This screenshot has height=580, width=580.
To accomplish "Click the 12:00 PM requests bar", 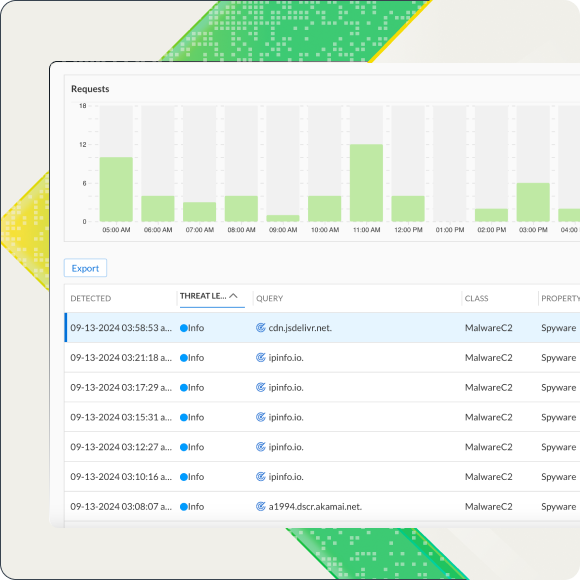I will click(x=408, y=209).
